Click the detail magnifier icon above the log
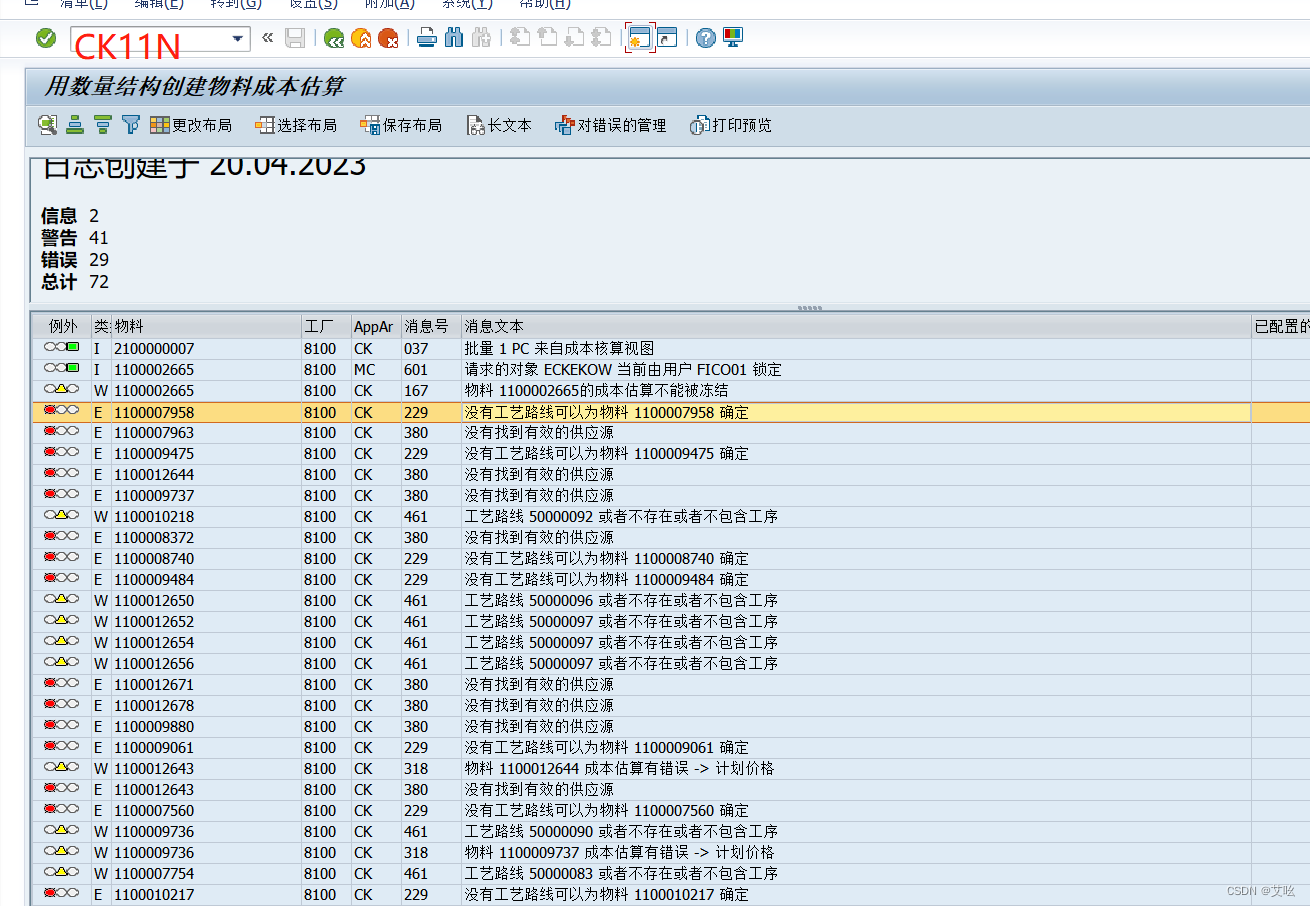Image resolution: width=1310 pixels, height=906 pixels. tap(46, 124)
